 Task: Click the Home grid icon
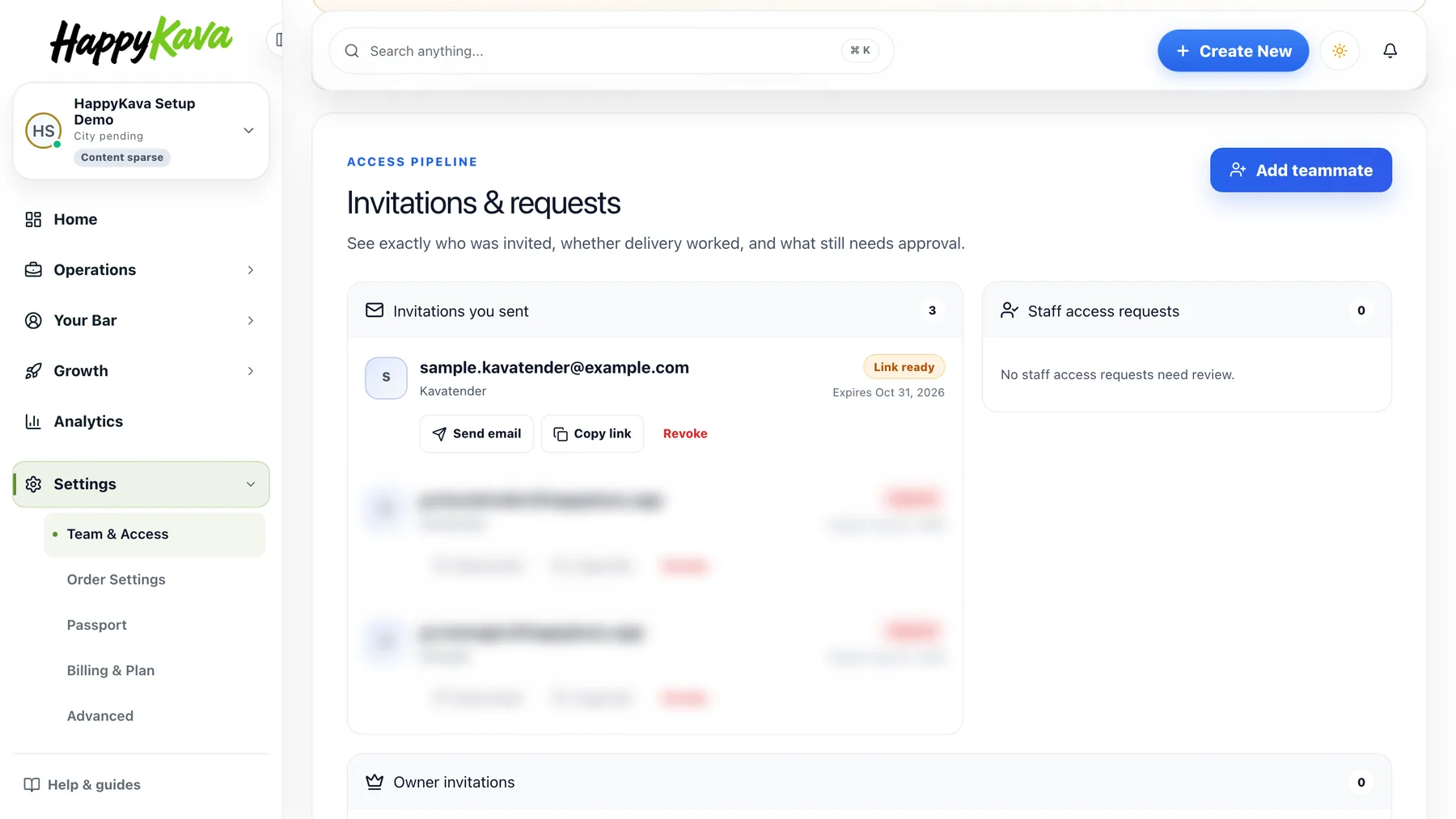tap(33, 219)
